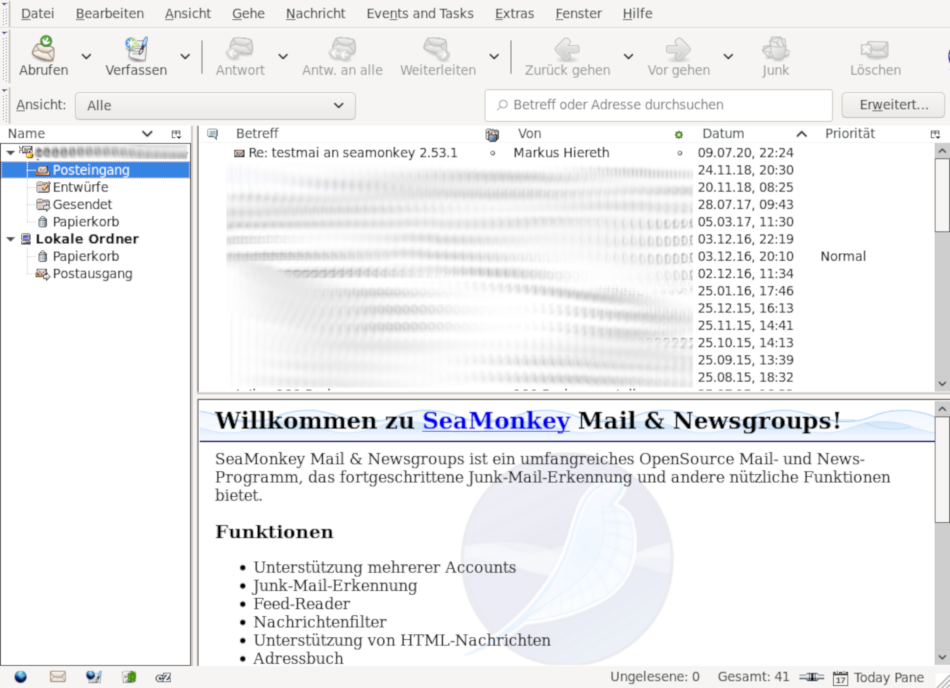Open the Bearbeiten menu
Screen dimensions: 950x688
110,13
